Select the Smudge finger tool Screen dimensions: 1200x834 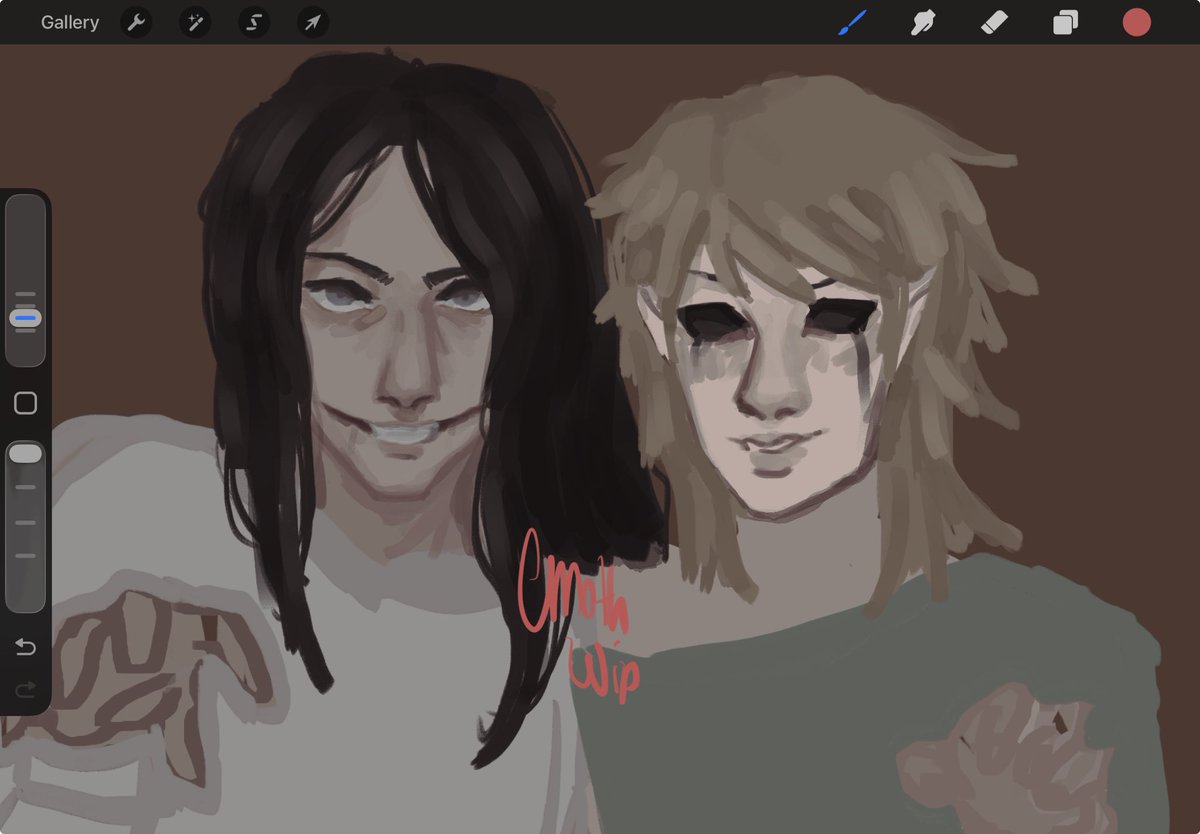pyautogui.click(x=923, y=22)
